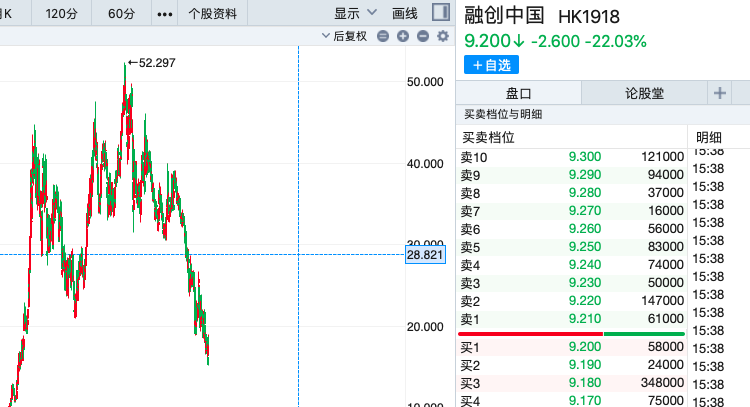The height and width of the screenshot is (407, 750).
Task: Open 个股资料 stock info tab
Action: pyautogui.click(x=213, y=13)
